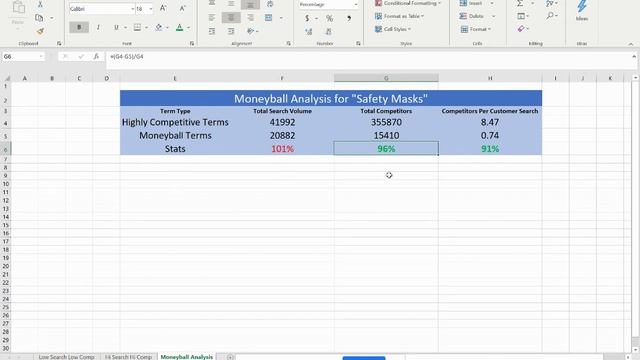Toggle Align Right
This screenshot has width=640, height=360.
pyautogui.click(x=250, y=18)
